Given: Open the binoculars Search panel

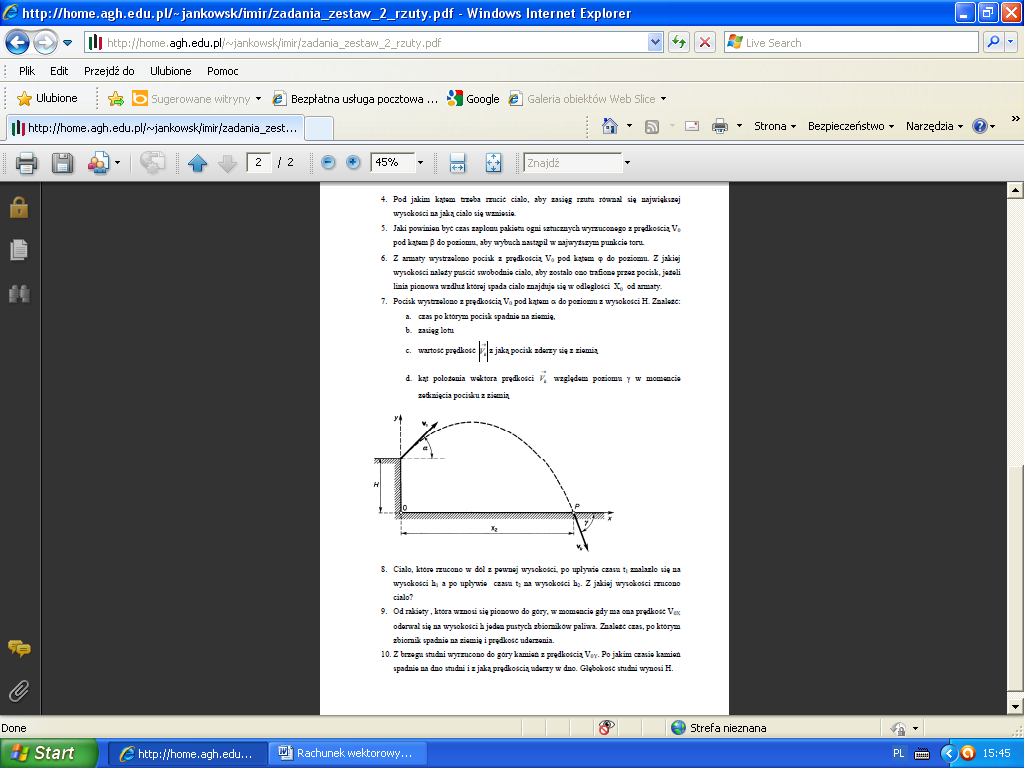Looking at the screenshot, I should coord(18,293).
